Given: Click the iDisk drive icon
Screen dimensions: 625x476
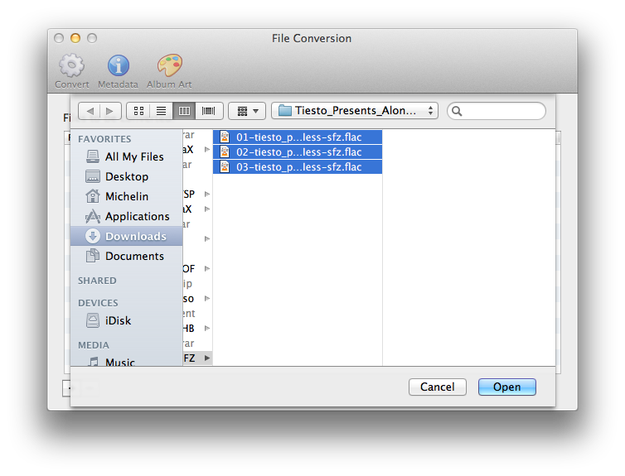Looking at the screenshot, I should coord(92,321).
